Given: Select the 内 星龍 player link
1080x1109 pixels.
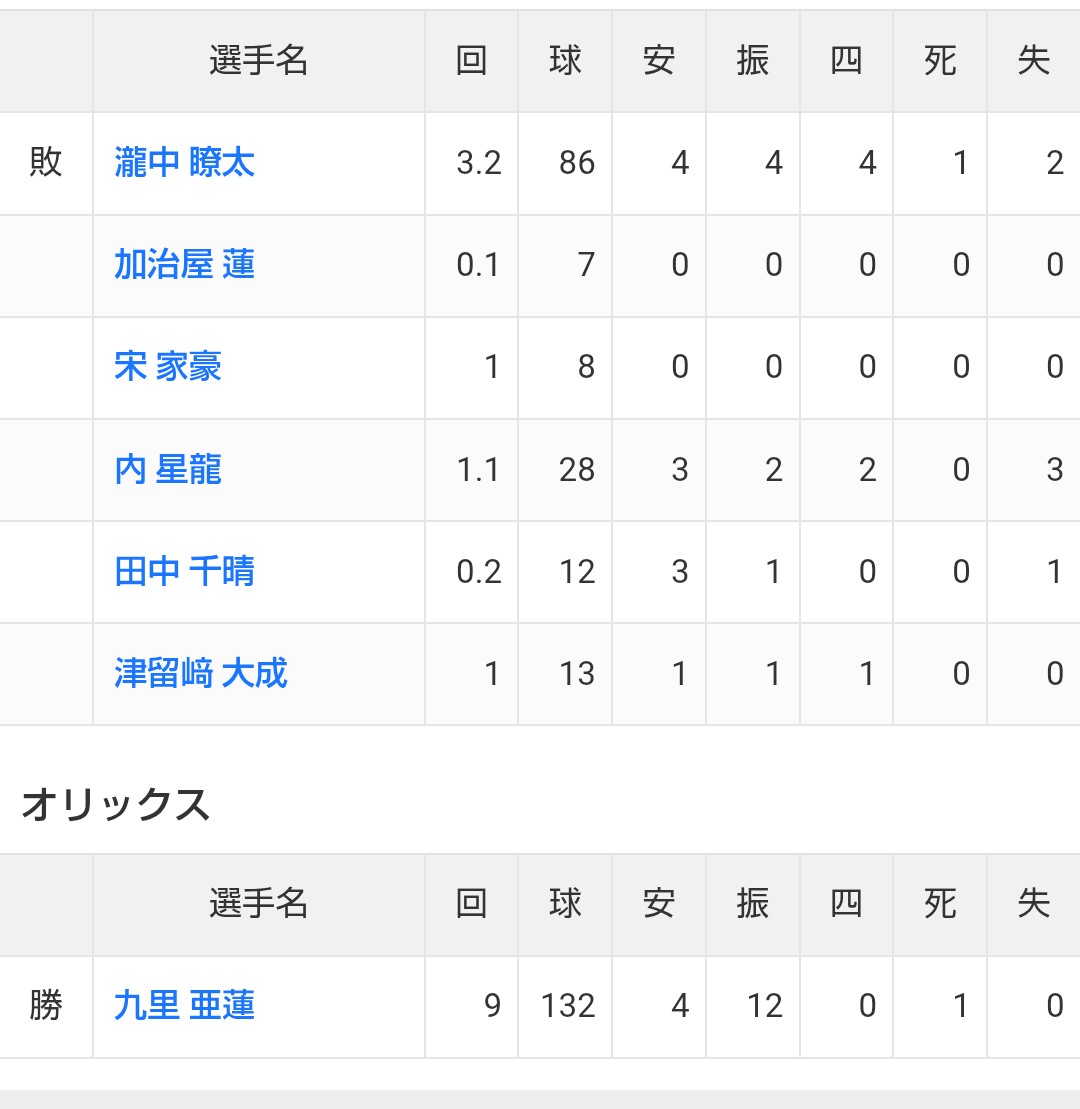Looking at the screenshot, I should coord(168,470).
